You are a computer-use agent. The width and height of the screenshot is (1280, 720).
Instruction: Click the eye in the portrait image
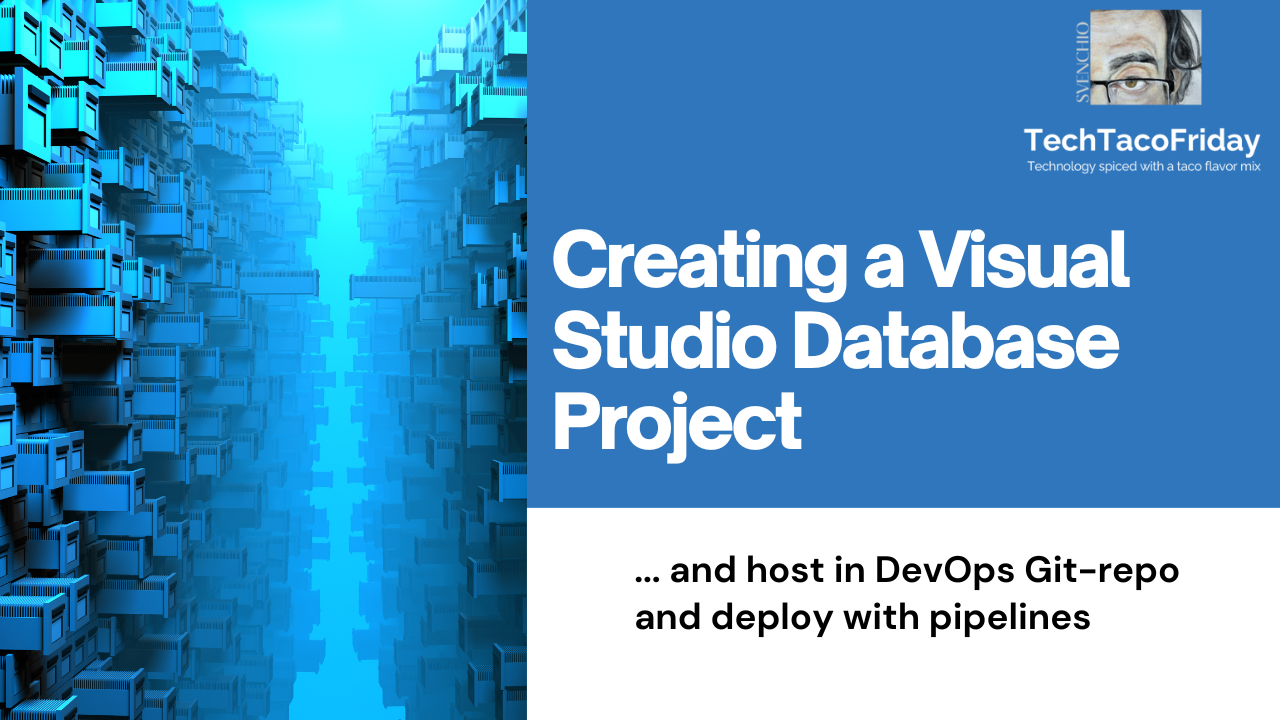point(1132,84)
